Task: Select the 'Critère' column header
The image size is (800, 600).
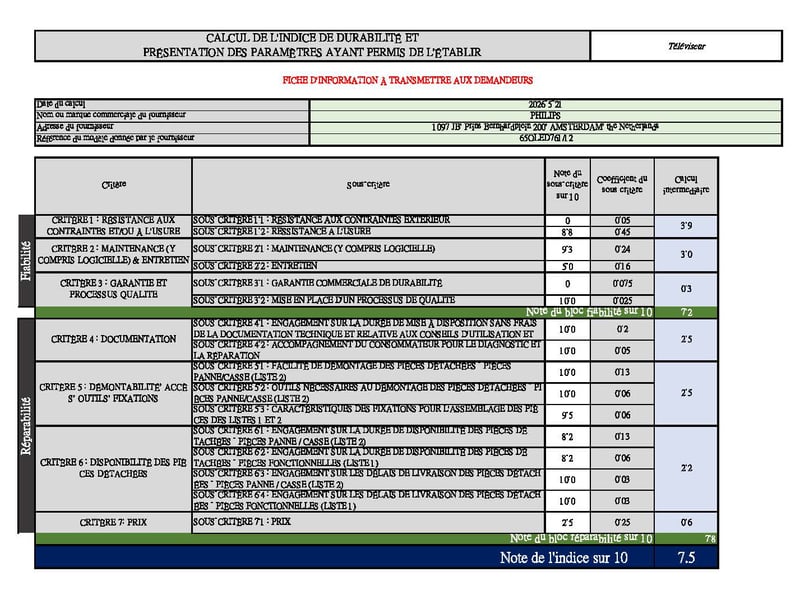Action: point(114,185)
